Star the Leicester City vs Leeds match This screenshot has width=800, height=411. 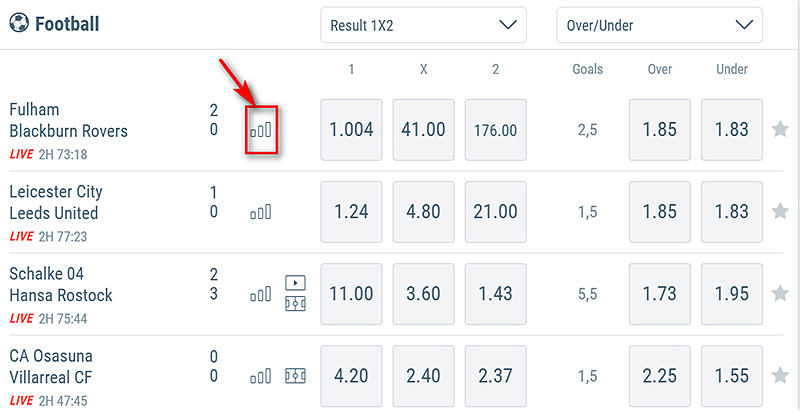780,212
